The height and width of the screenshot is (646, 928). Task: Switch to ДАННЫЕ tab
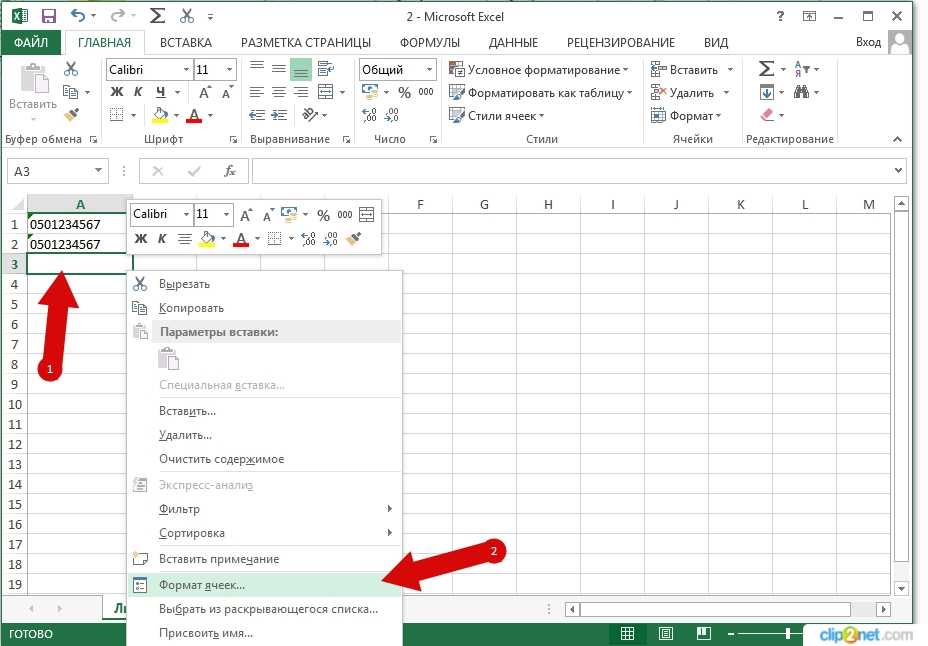tap(513, 43)
